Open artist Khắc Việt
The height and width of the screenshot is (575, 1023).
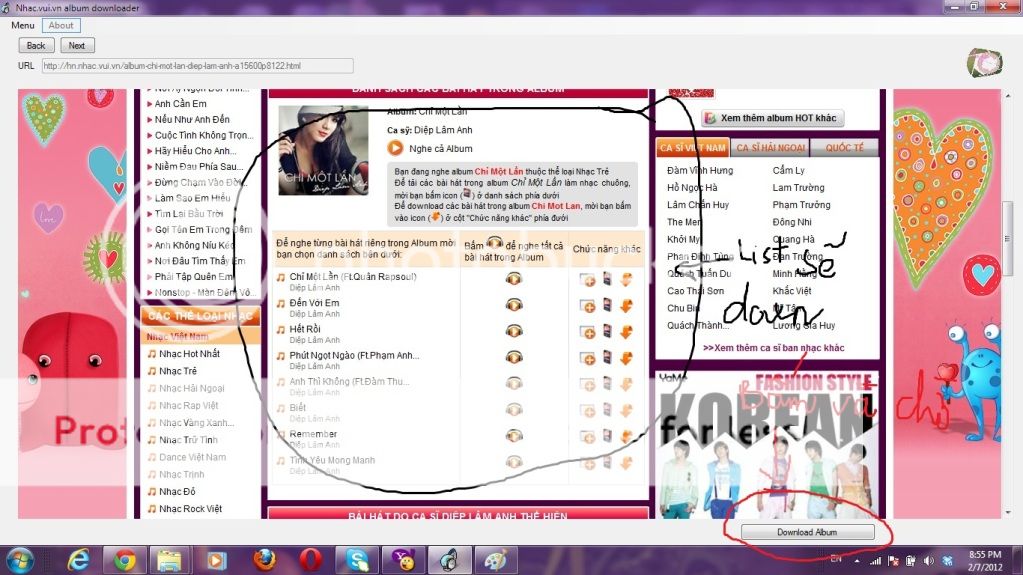(x=791, y=291)
